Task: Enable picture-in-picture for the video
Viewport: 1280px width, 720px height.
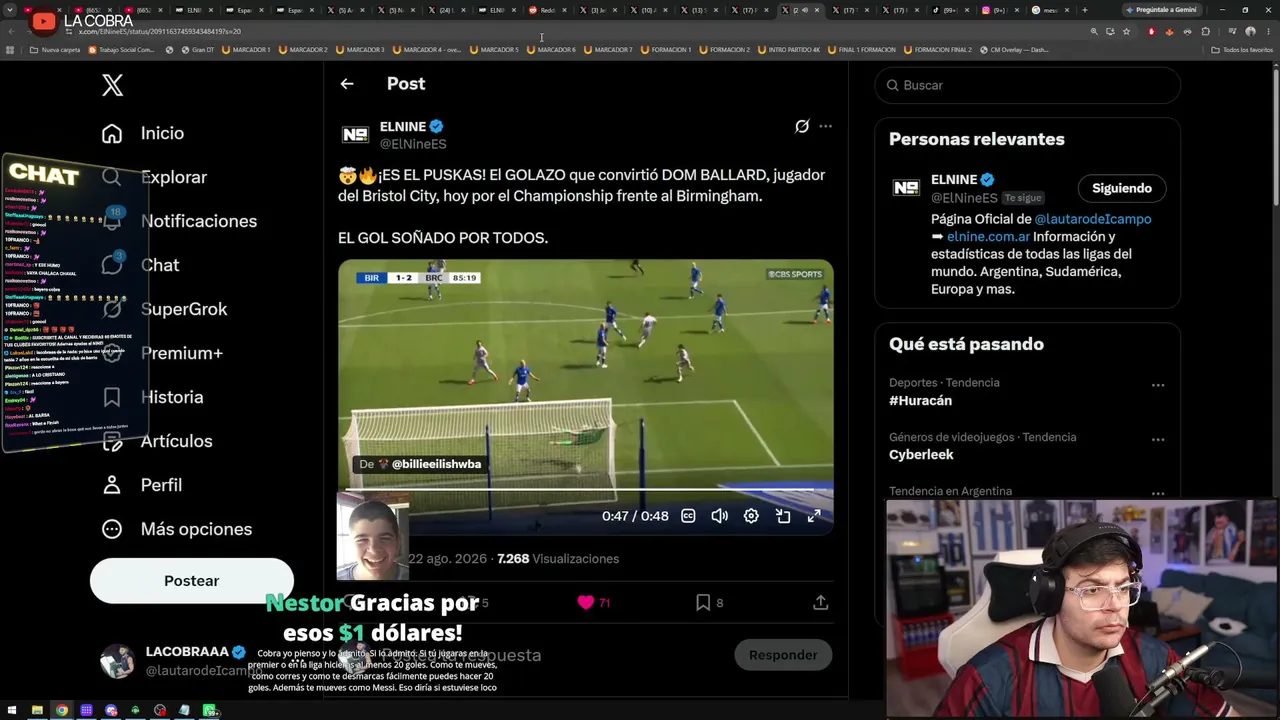Action: [x=783, y=516]
